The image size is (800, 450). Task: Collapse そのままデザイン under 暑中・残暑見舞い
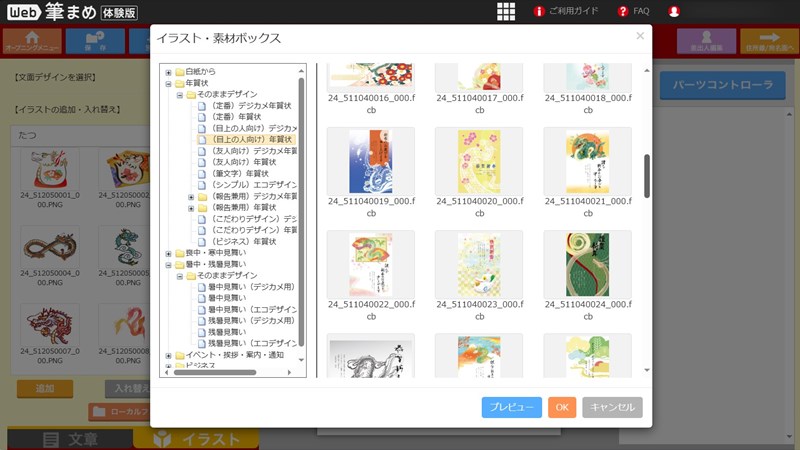click(x=180, y=276)
